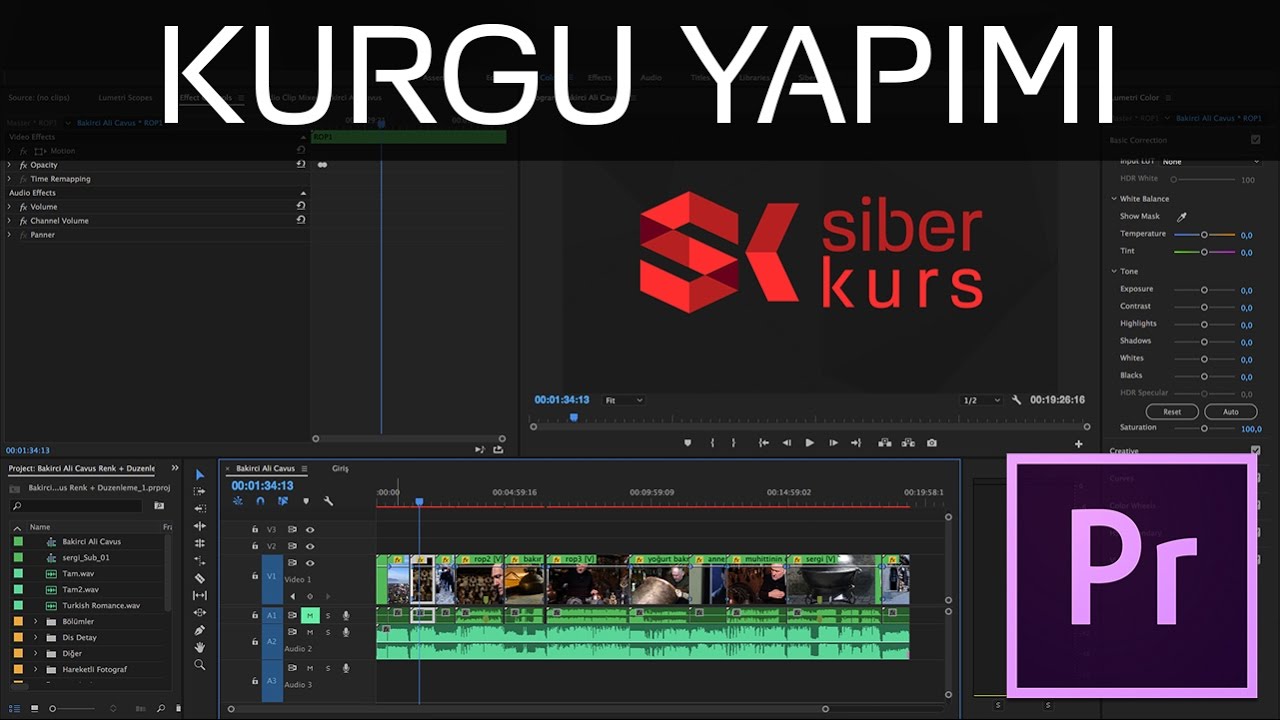The image size is (1280, 720).
Task: Reset the Opacity effect
Action: click(x=301, y=164)
